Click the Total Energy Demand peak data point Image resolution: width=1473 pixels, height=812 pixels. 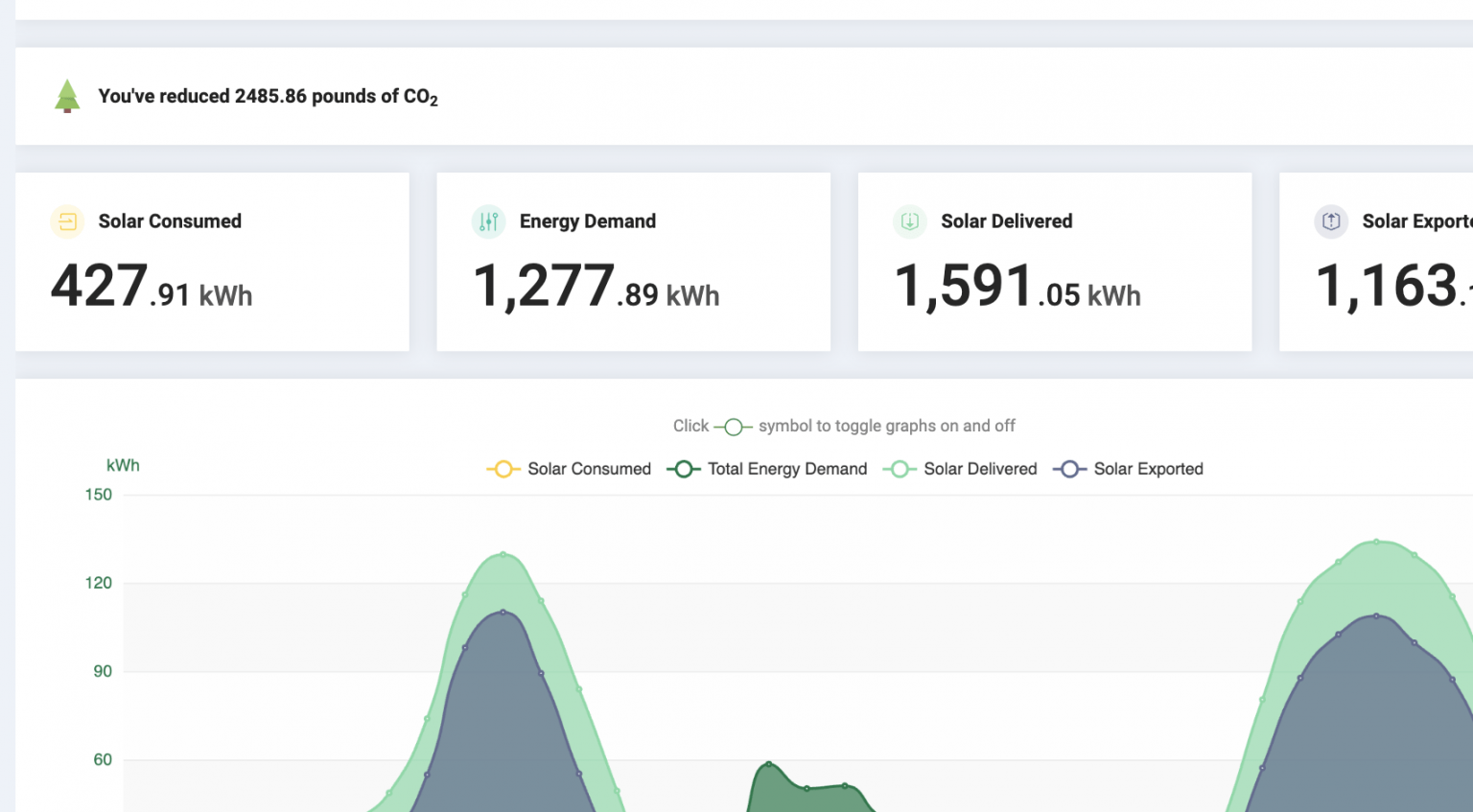[768, 764]
